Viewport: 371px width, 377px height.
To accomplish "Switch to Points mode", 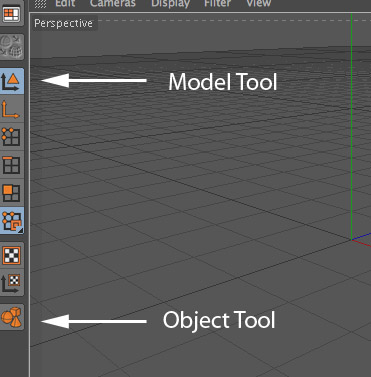I will pos(12,137).
